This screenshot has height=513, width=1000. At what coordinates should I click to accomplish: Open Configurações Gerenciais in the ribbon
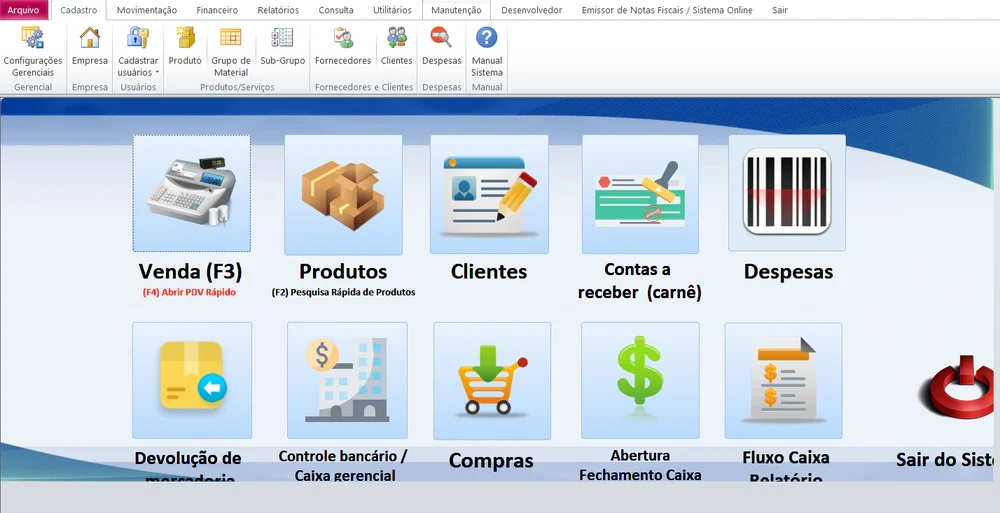point(33,52)
